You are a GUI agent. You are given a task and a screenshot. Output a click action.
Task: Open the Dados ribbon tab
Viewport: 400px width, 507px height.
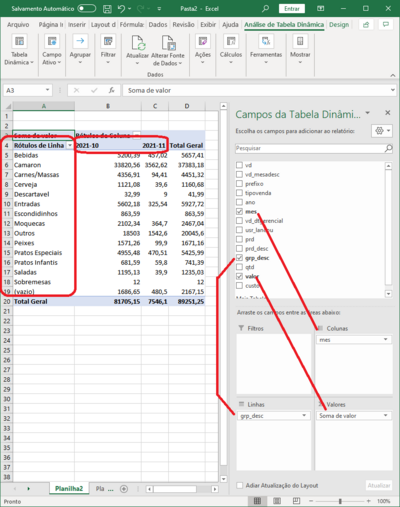[x=158, y=25]
